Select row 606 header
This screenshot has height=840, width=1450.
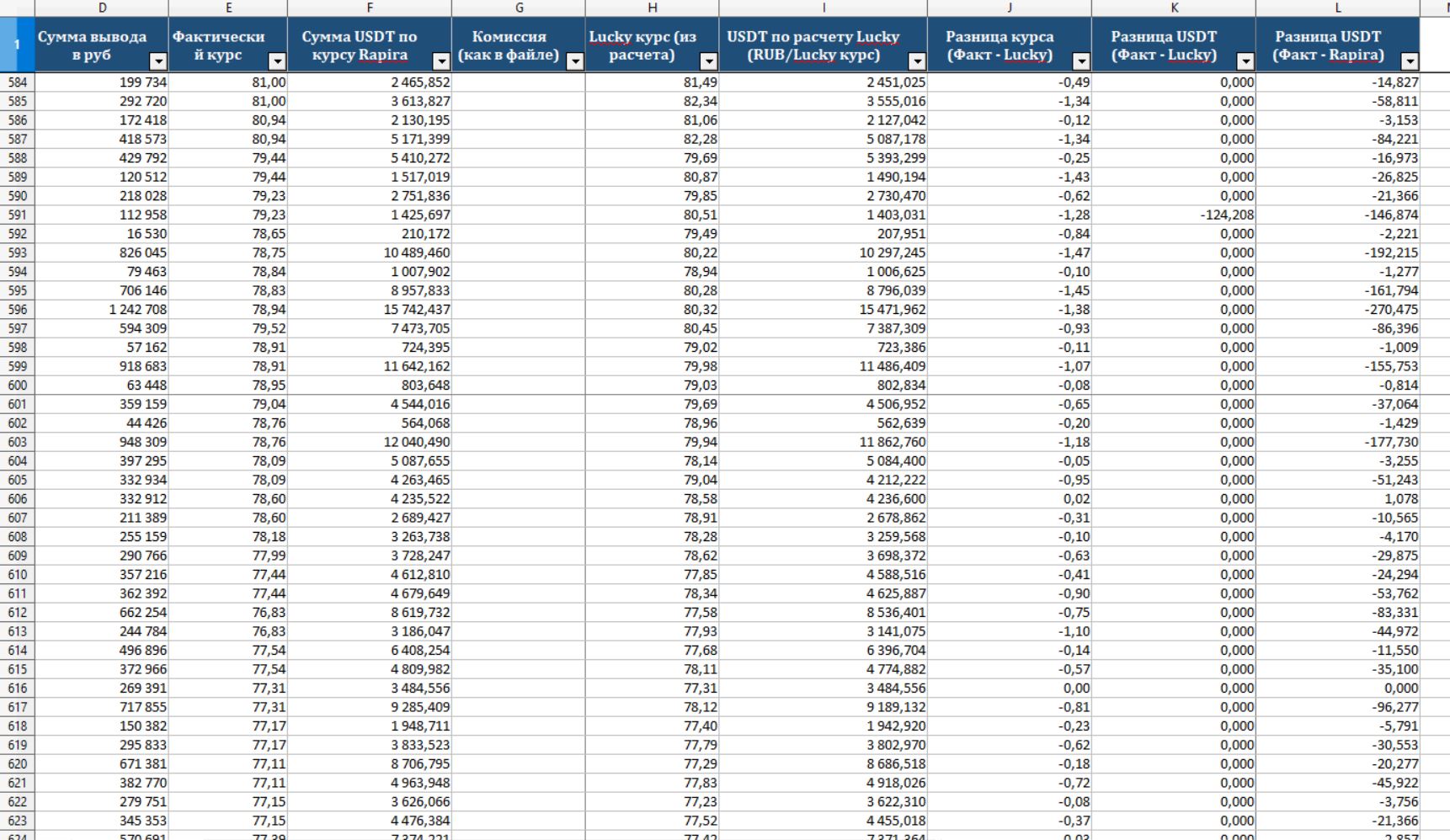(x=17, y=499)
